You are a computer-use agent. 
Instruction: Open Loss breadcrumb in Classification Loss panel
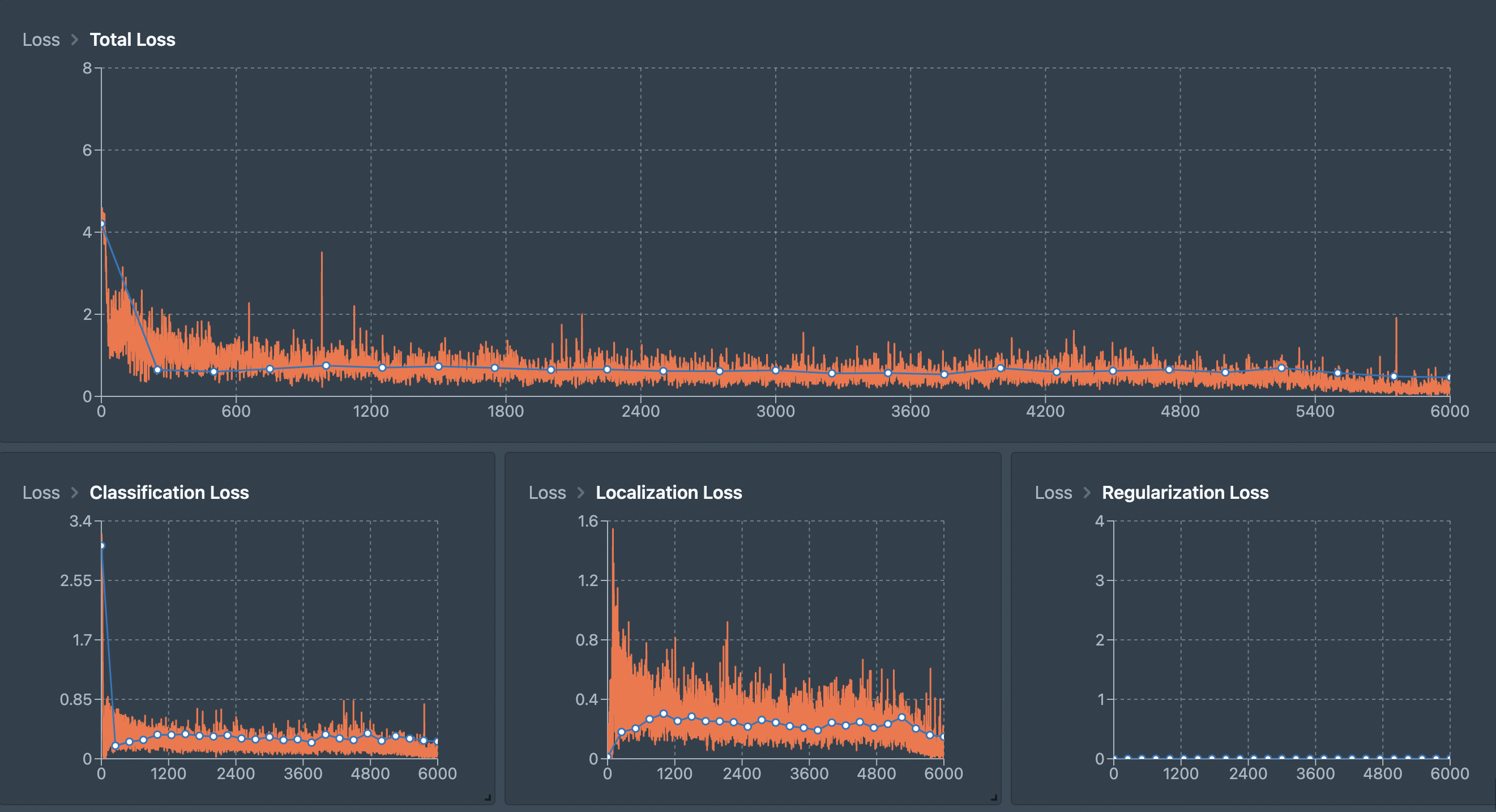click(x=41, y=493)
